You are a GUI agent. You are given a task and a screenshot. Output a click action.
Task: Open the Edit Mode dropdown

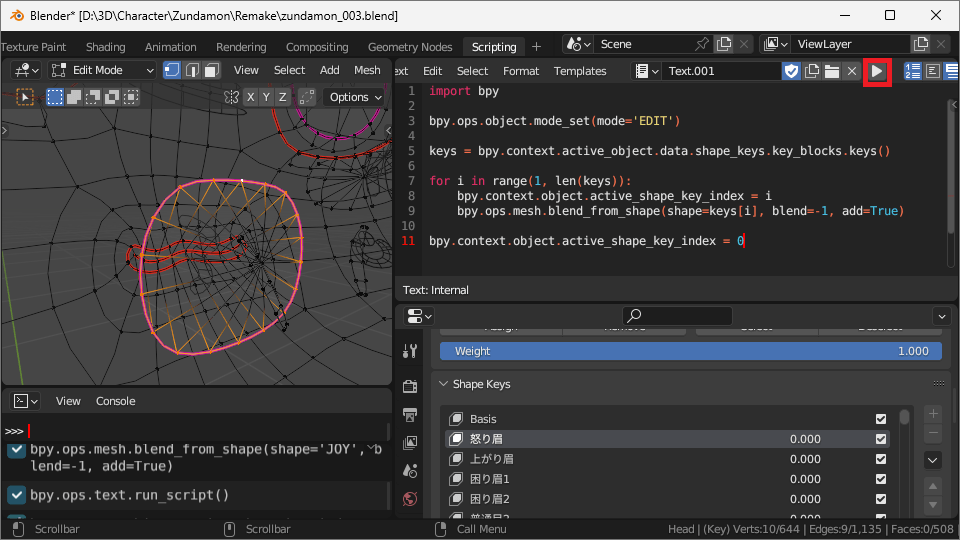(102, 70)
